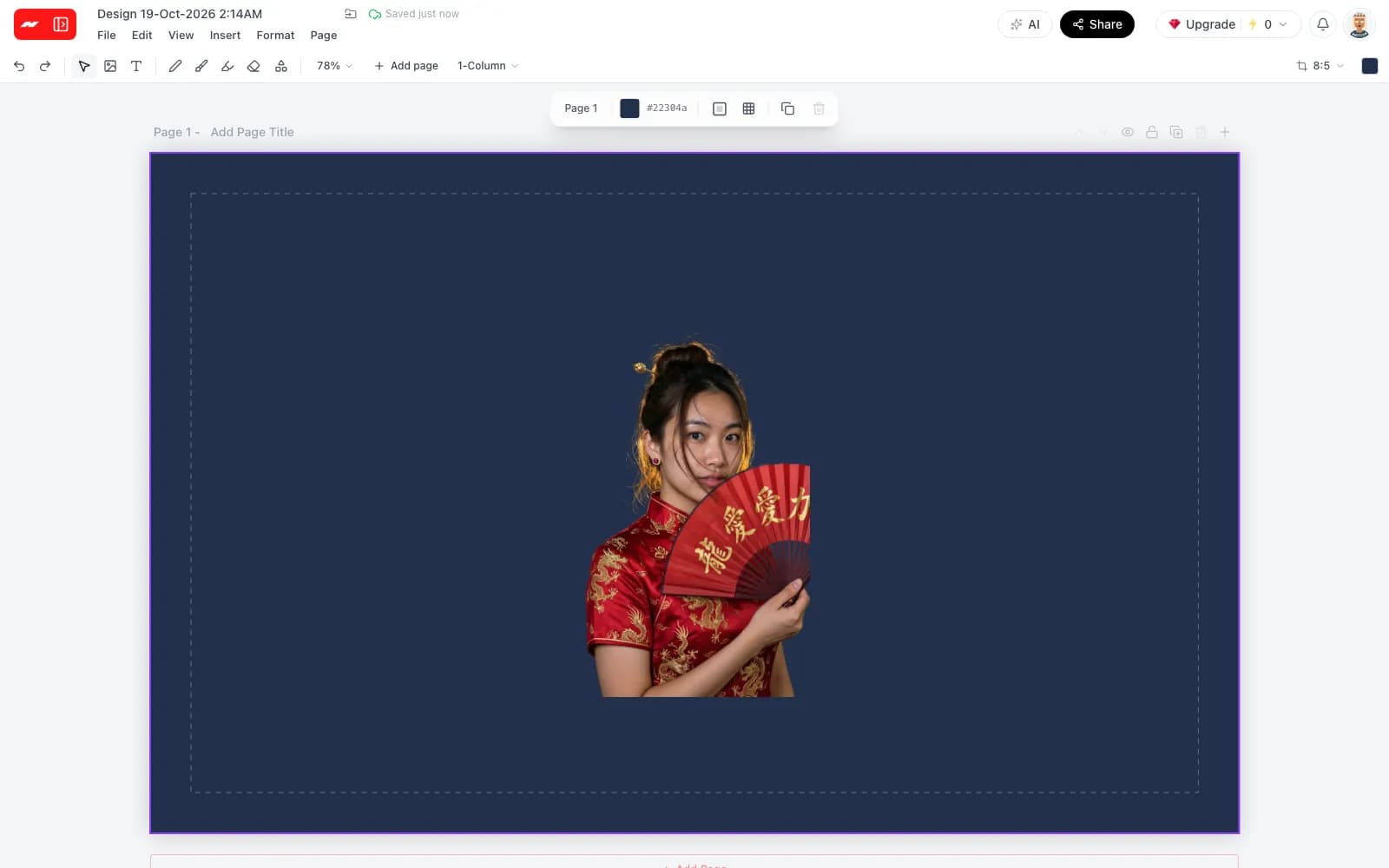Toggle page margin frame in floating toolbar
The height and width of the screenshot is (868, 1389).
[x=720, y=108]
